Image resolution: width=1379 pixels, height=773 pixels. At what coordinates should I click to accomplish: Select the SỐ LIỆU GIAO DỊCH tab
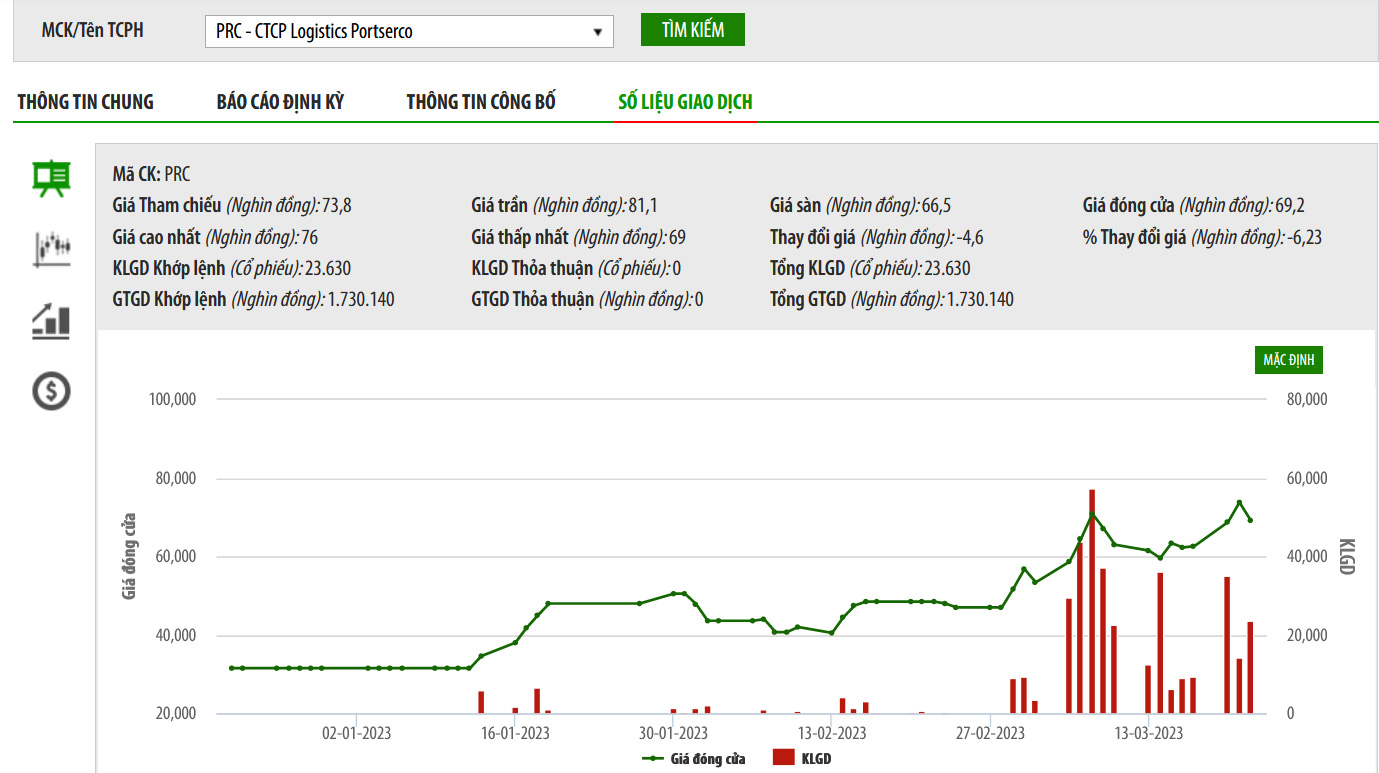[685, 102]
